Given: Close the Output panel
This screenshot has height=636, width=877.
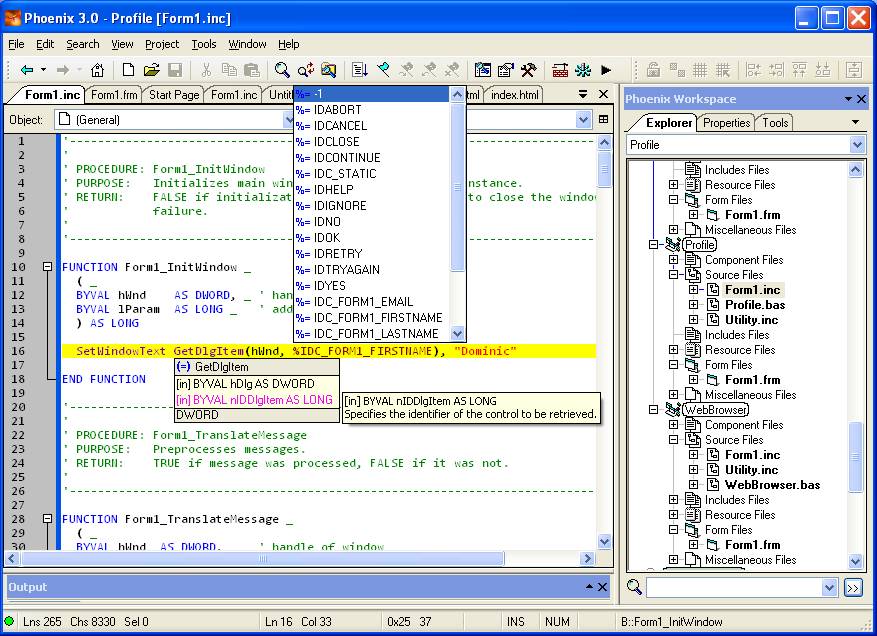Looking at the screenshot, I should [602, 587].
